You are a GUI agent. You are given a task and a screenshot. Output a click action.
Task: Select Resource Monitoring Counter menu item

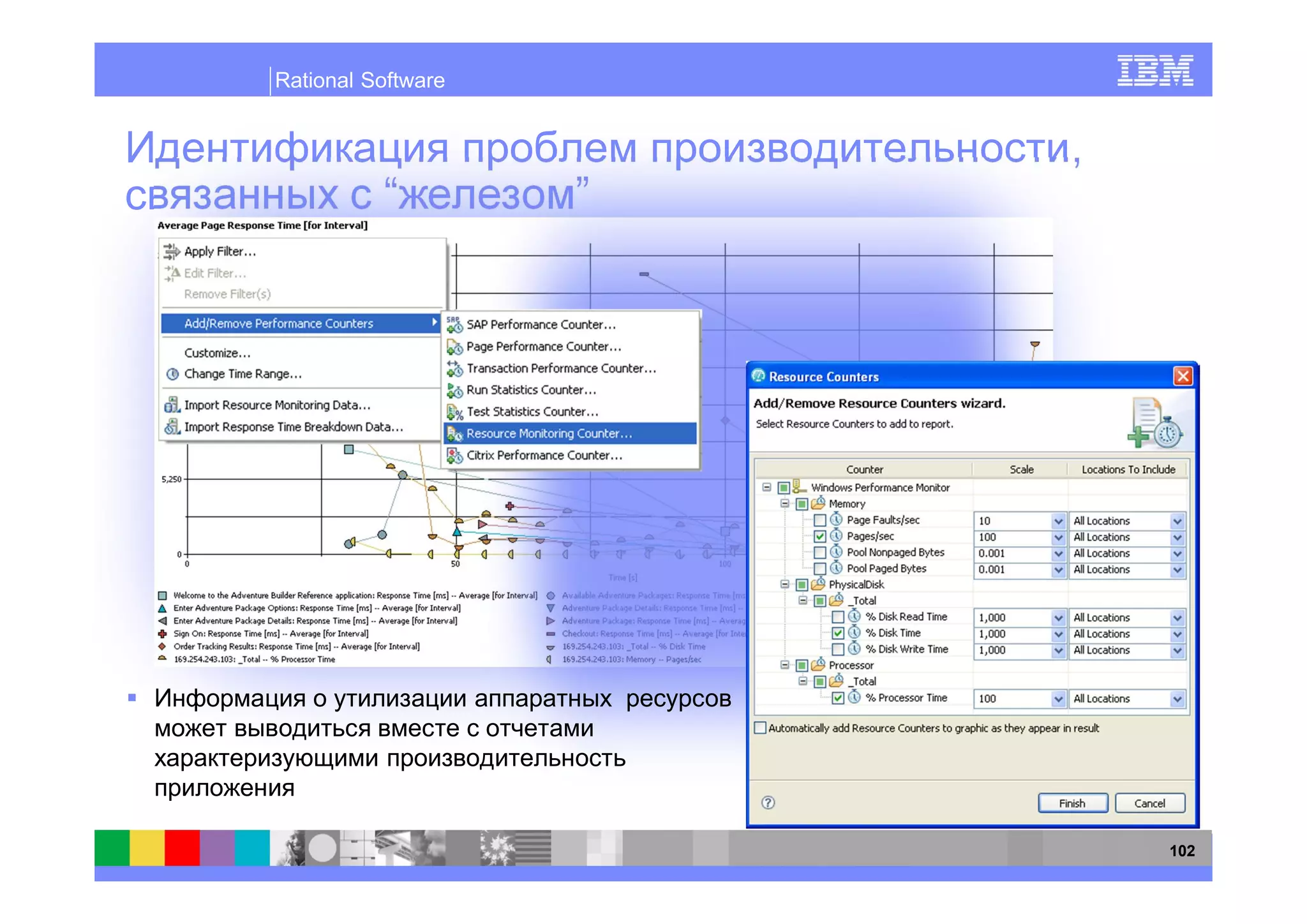[570, 433]
